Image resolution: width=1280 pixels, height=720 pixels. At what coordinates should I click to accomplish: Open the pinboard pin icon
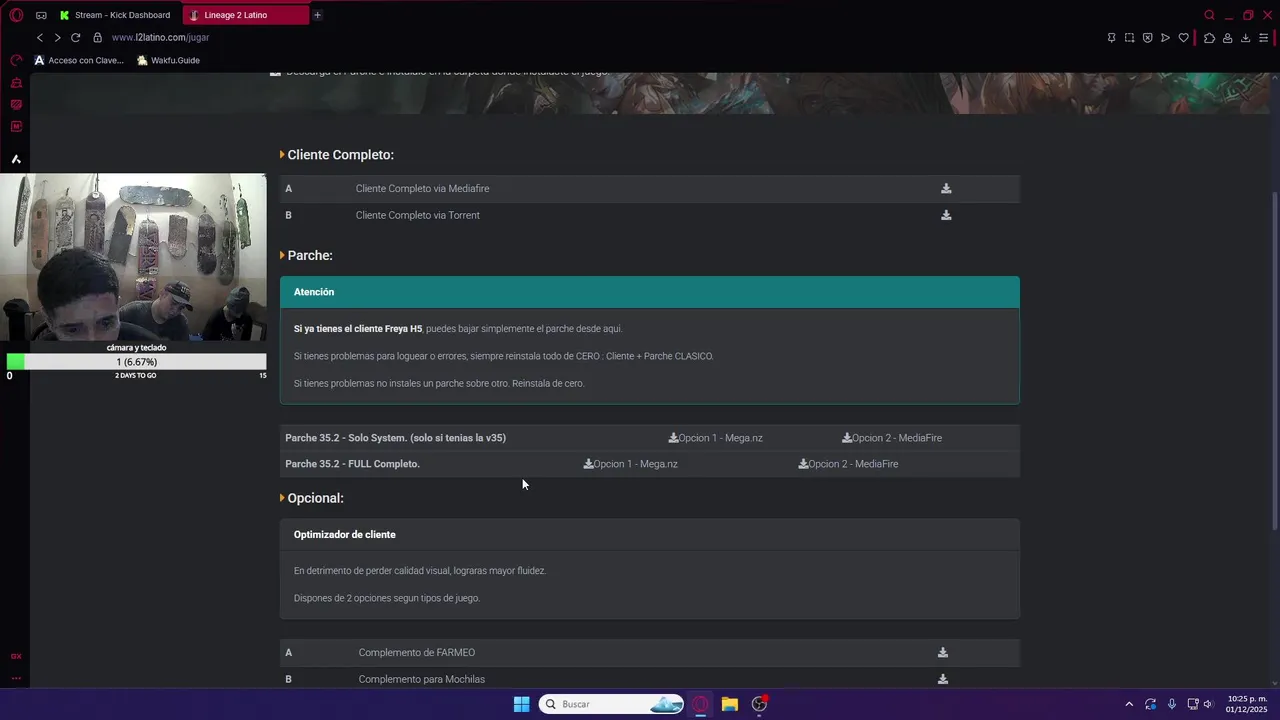(1111, 38)
